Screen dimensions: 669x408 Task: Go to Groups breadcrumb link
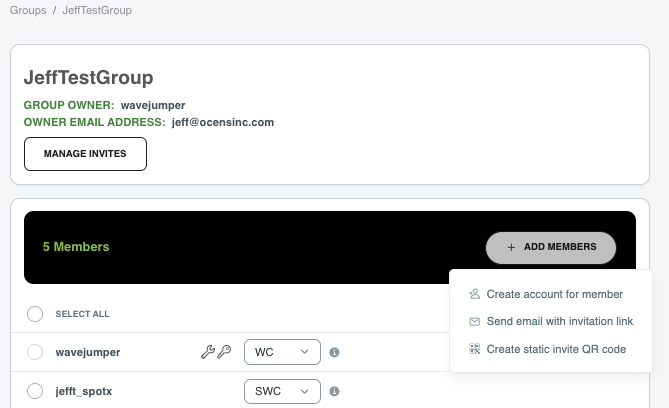(x=28, y=10)
